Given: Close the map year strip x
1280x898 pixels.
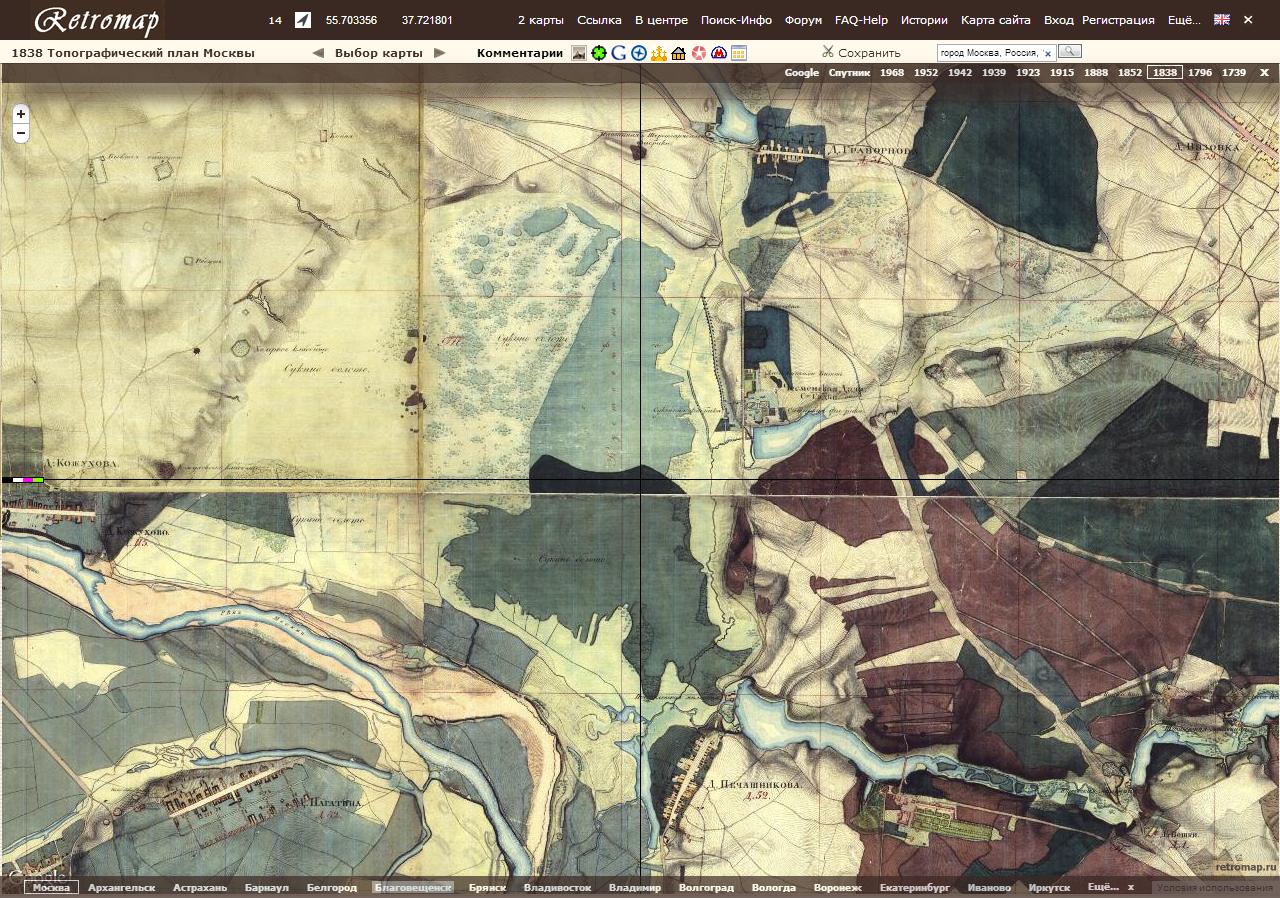Looking at the screenshot, I should (x=1264, y=72).
